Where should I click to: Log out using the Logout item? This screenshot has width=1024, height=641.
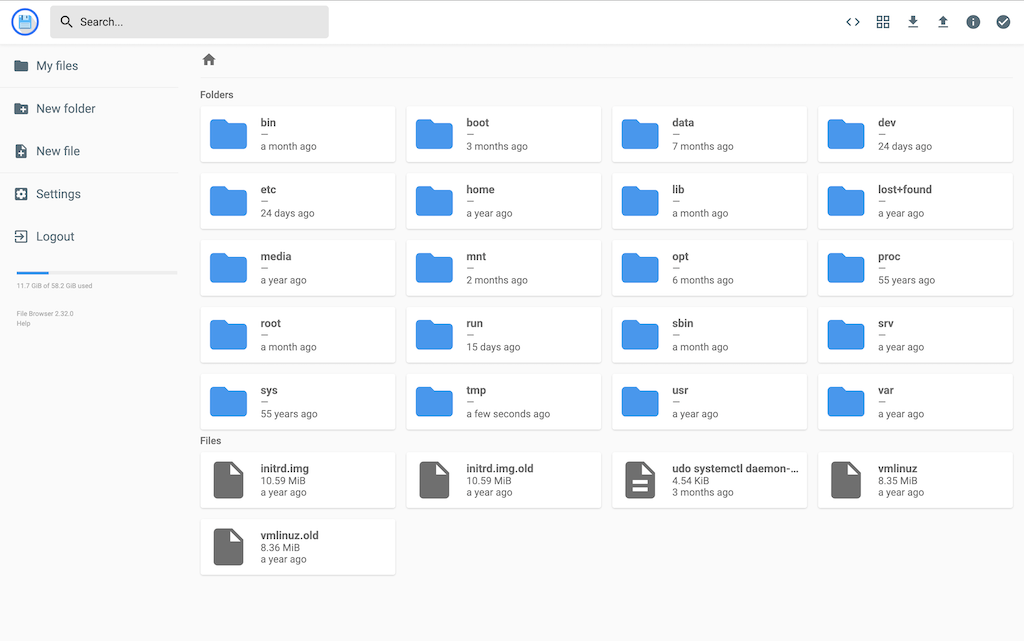click(55, 237)
